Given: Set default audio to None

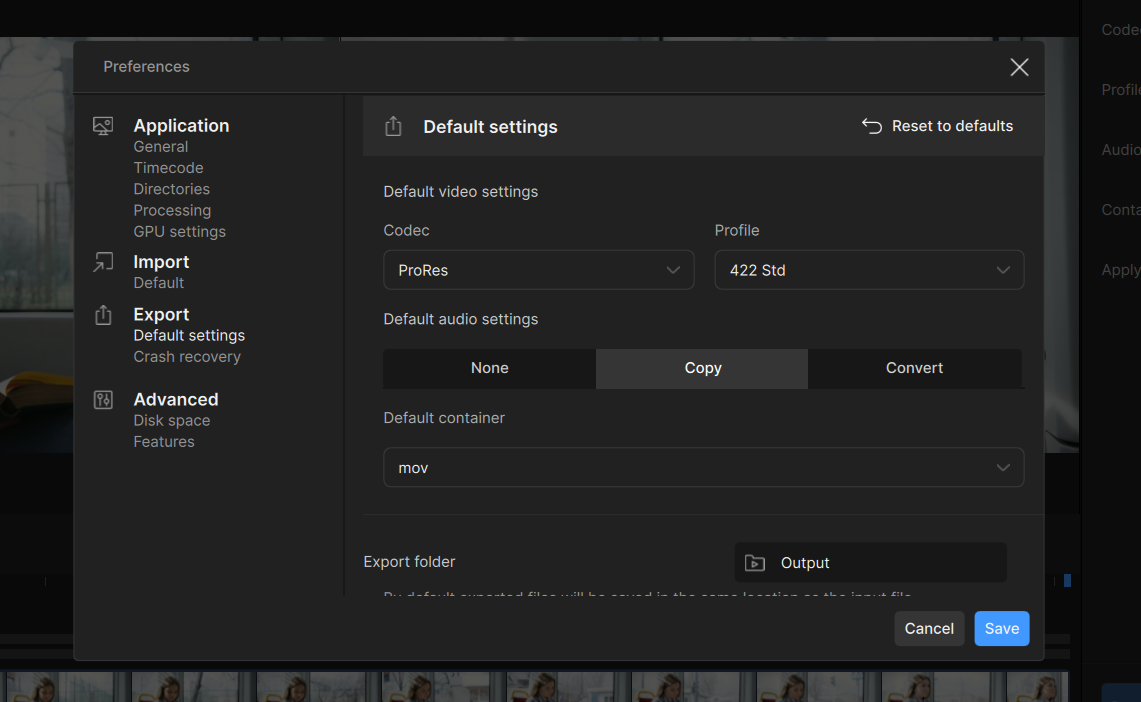Looking at the screenshot, I should pyautogui.click(x=490, y=368).
